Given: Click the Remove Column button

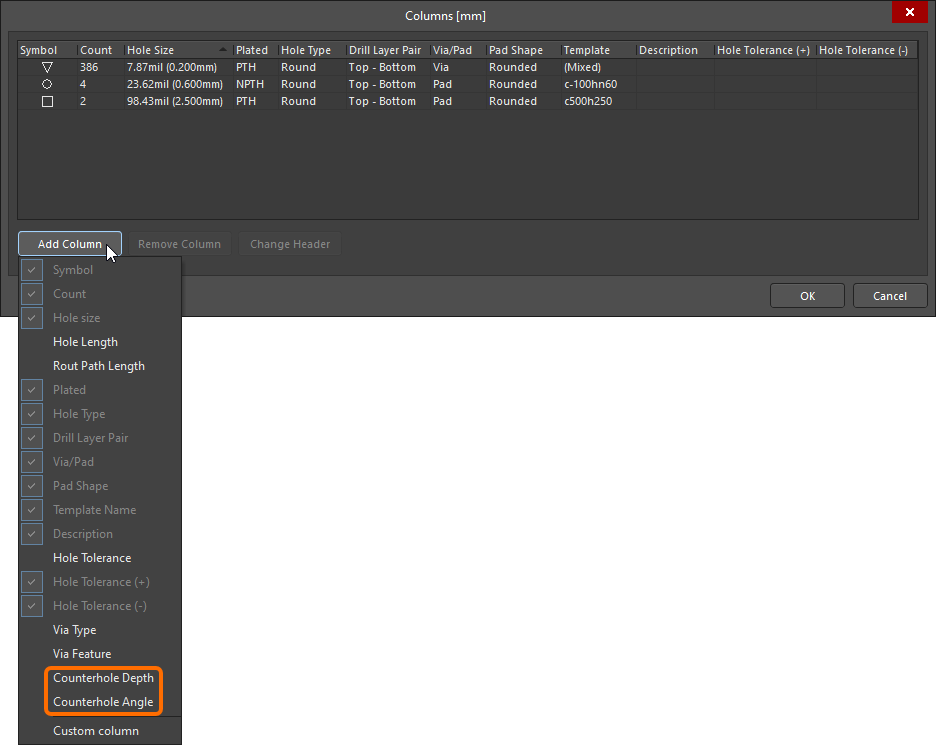Looking at the screenshot, I should pos(179,244).
